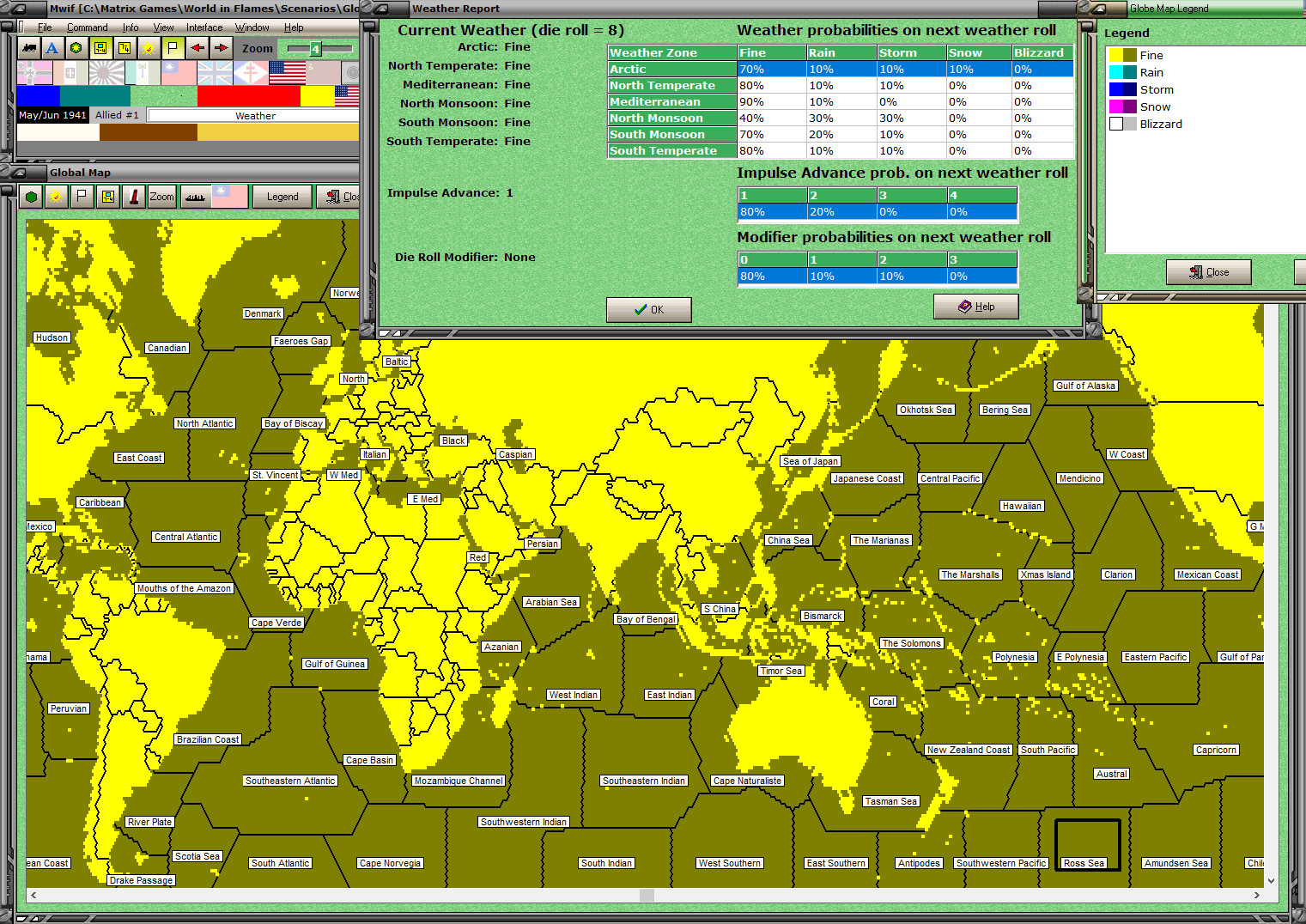Viewport: 1306px width, 924px height.
Task: Select the German flag in country bar
Action: tap(34, 72)
